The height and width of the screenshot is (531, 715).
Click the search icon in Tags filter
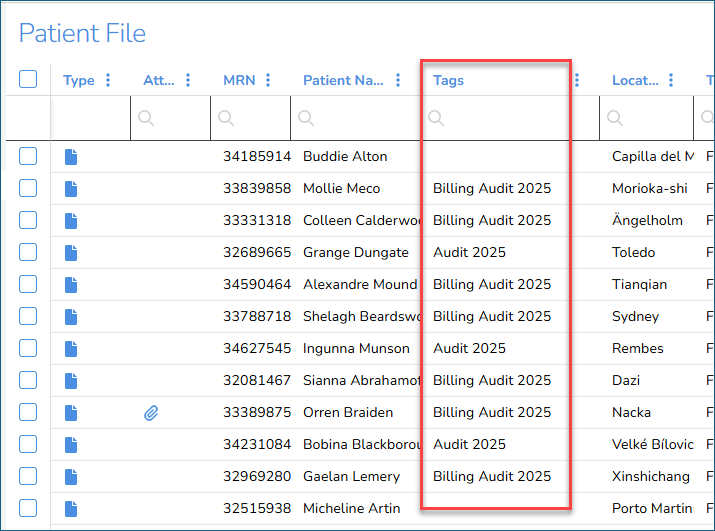(x=436, y=118)
